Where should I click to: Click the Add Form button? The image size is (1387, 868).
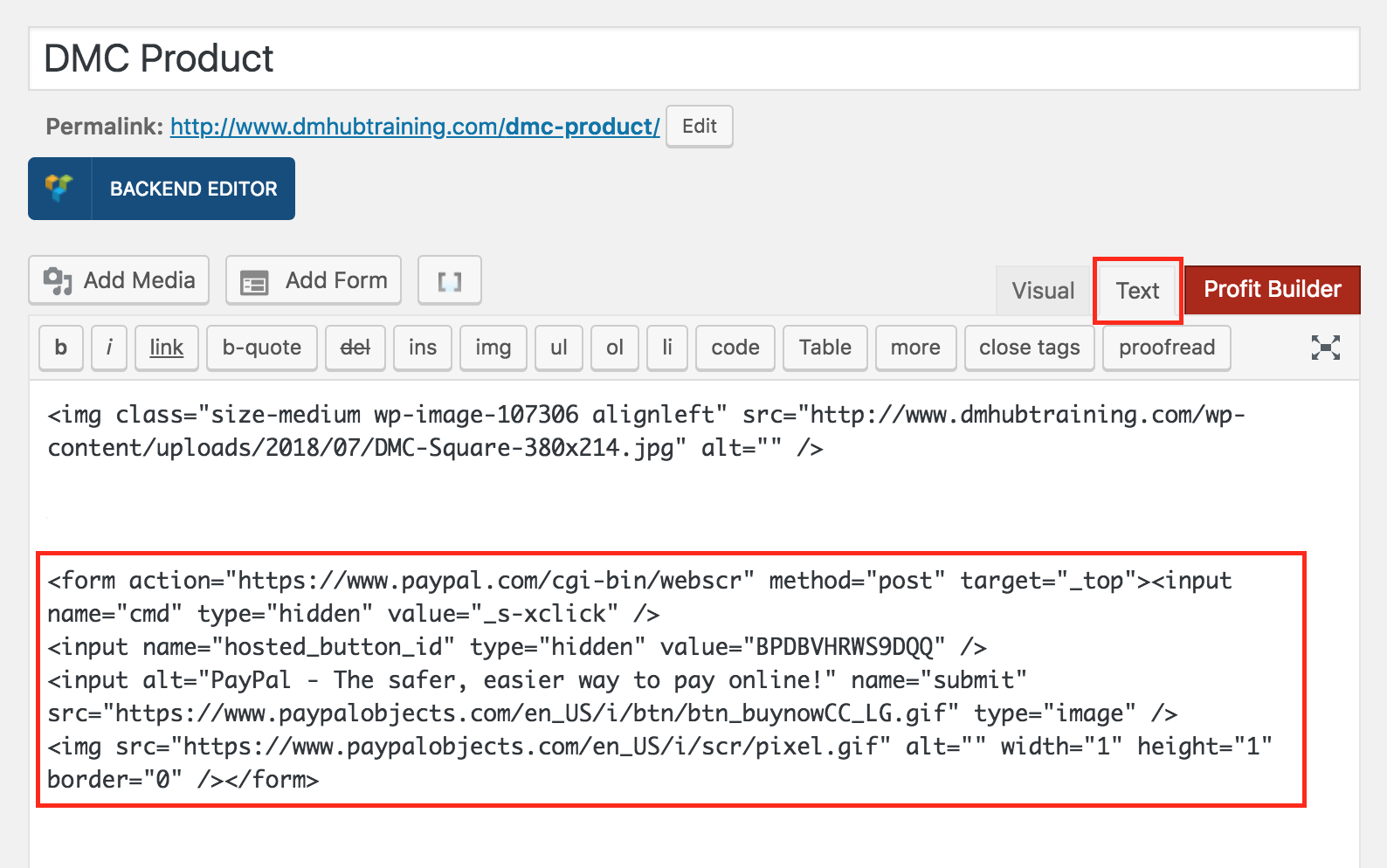tap(314, 280)
